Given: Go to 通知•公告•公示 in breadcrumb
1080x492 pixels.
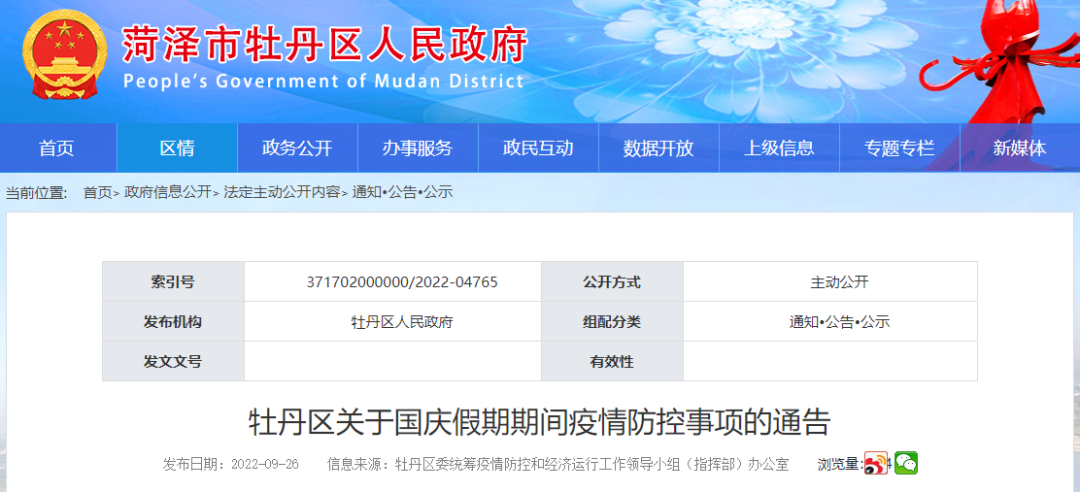Looking at the screenshot, I should (402, 193).
